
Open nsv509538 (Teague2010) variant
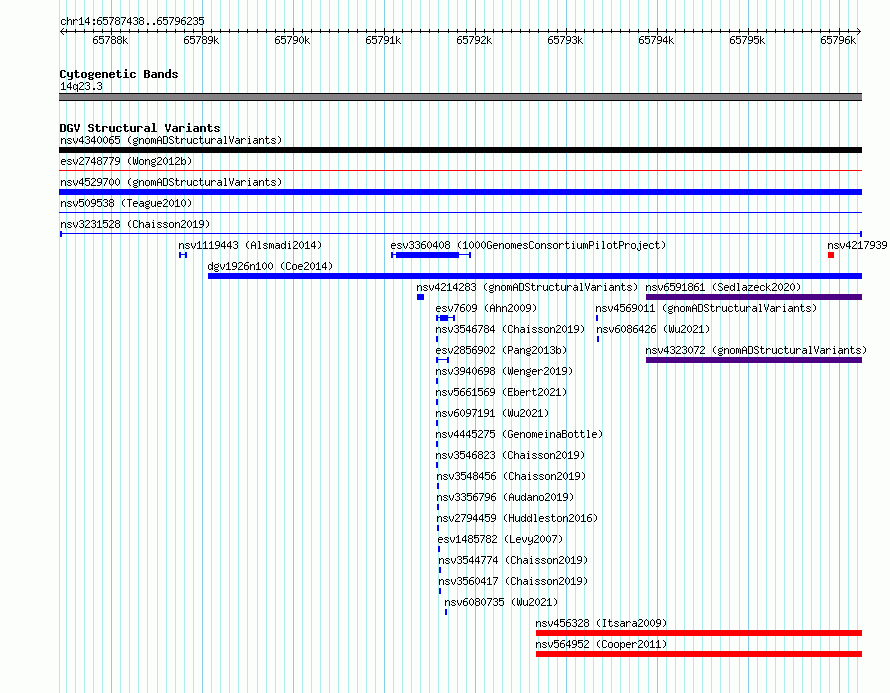tap(126, 203)
